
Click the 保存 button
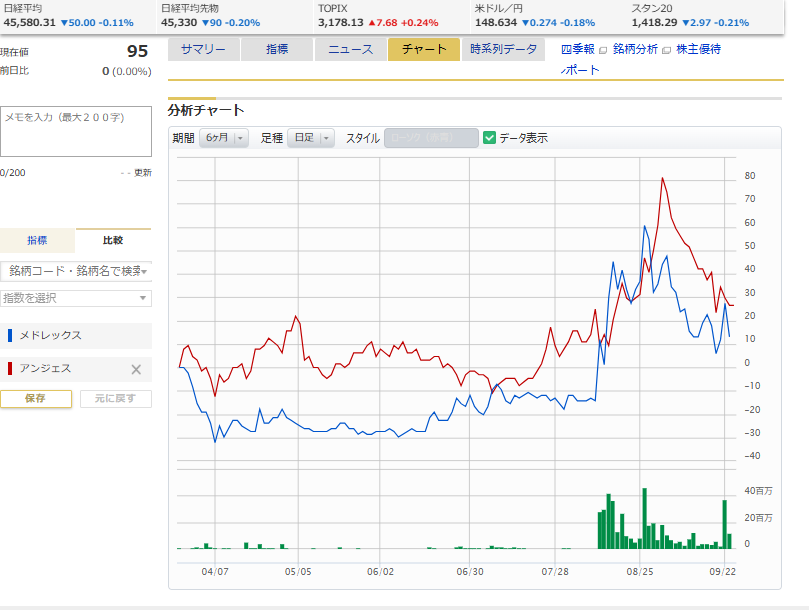(x=36, y=398)
